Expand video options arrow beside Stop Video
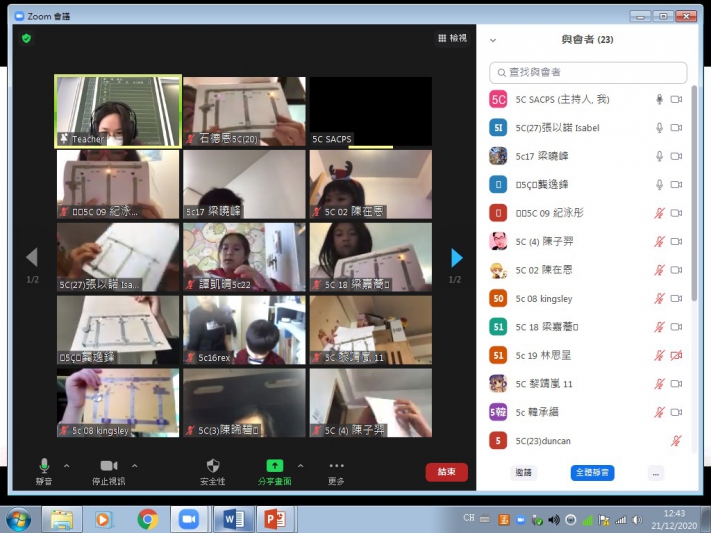711x533 pixels. pos(134,466)
